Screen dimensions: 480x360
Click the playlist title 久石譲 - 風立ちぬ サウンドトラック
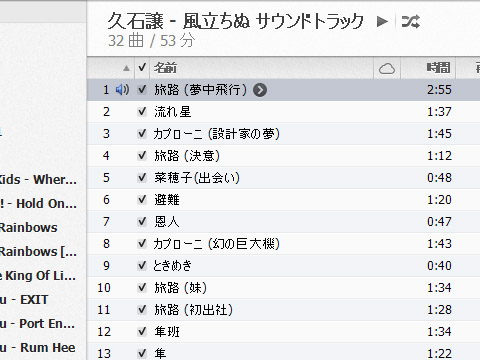pos(235,21)
